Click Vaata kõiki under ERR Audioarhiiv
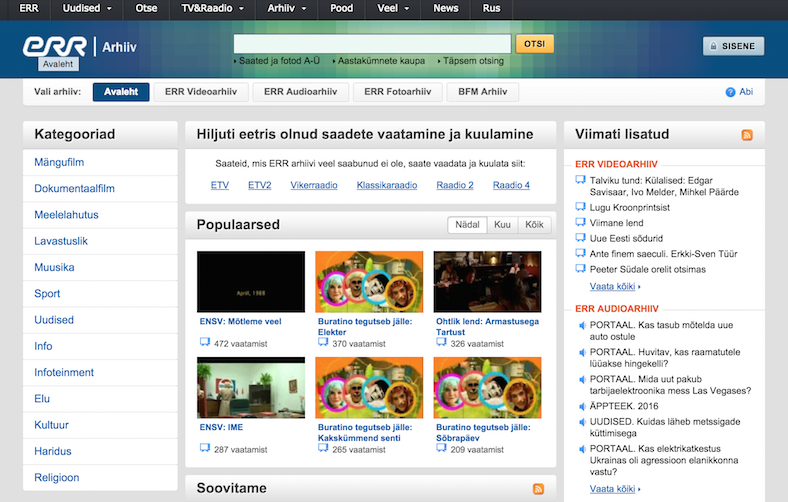Screen dimensions: 788x502 [615, 489]
